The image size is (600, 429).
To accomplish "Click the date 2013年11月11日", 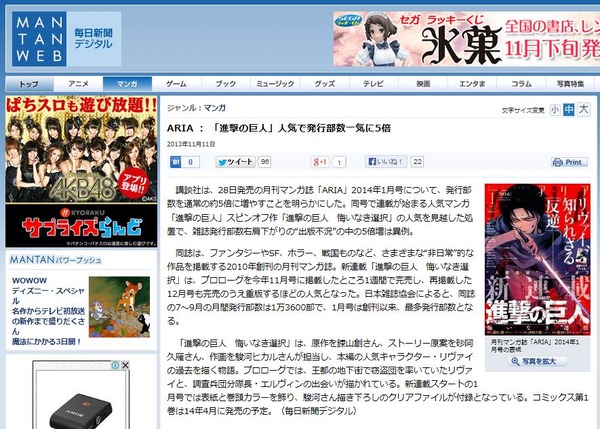I will [191, 144].
